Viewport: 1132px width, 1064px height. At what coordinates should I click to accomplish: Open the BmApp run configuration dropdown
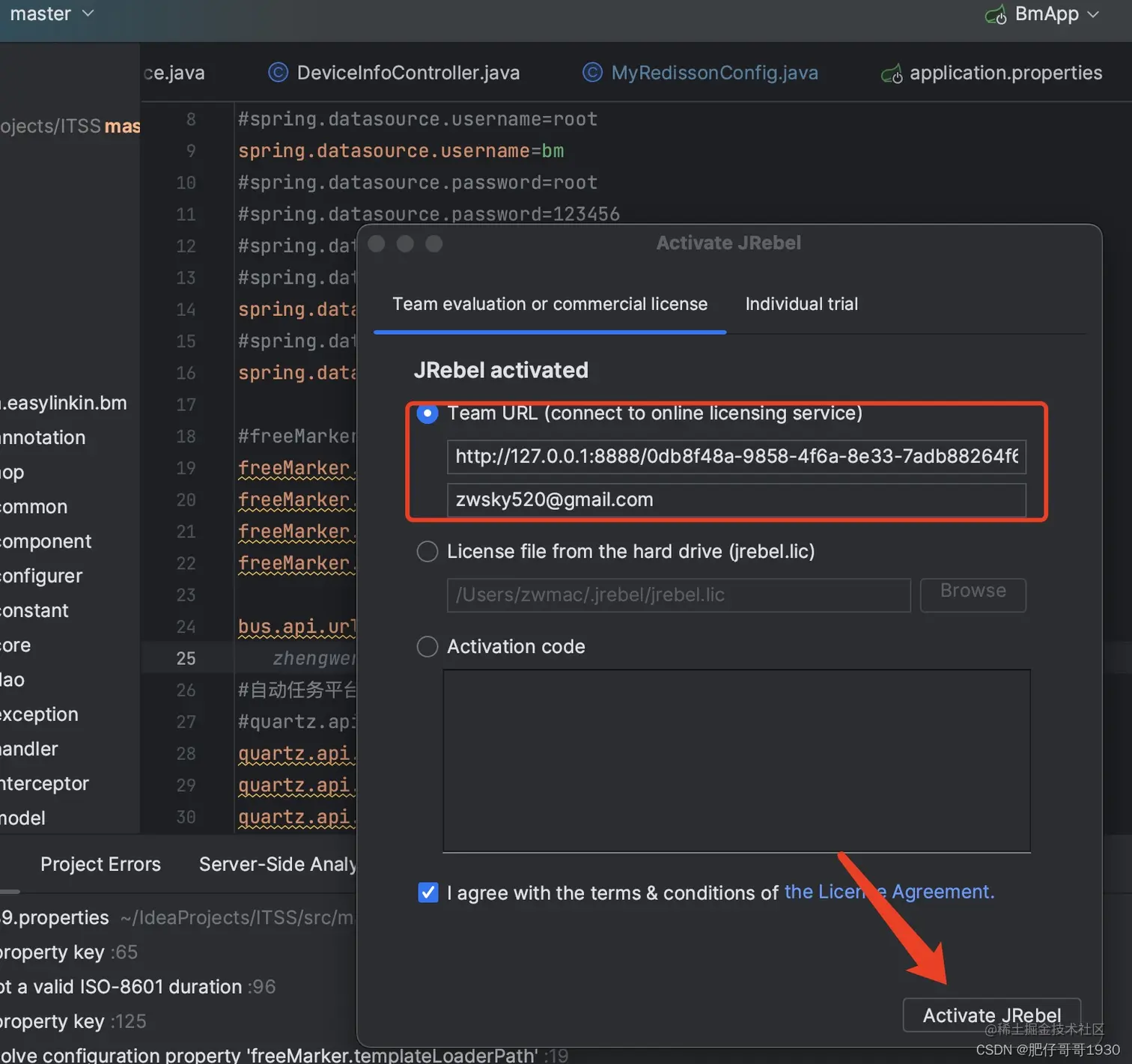coord(1056,14)
